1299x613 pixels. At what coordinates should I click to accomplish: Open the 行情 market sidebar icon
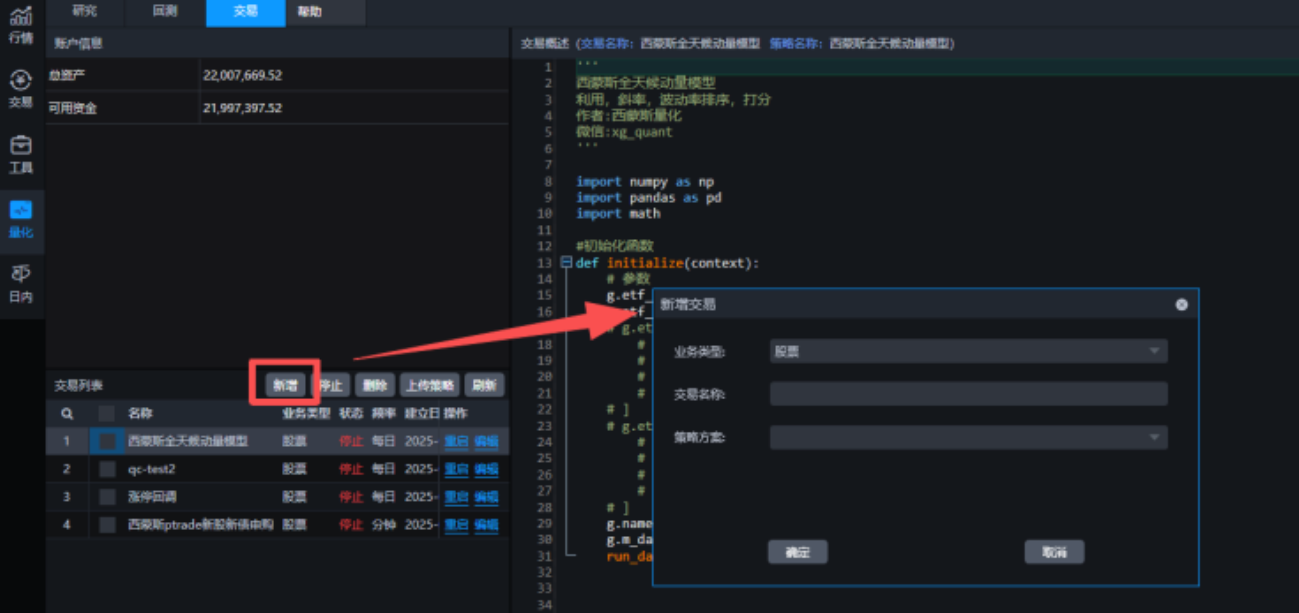(x=21, y=24)
